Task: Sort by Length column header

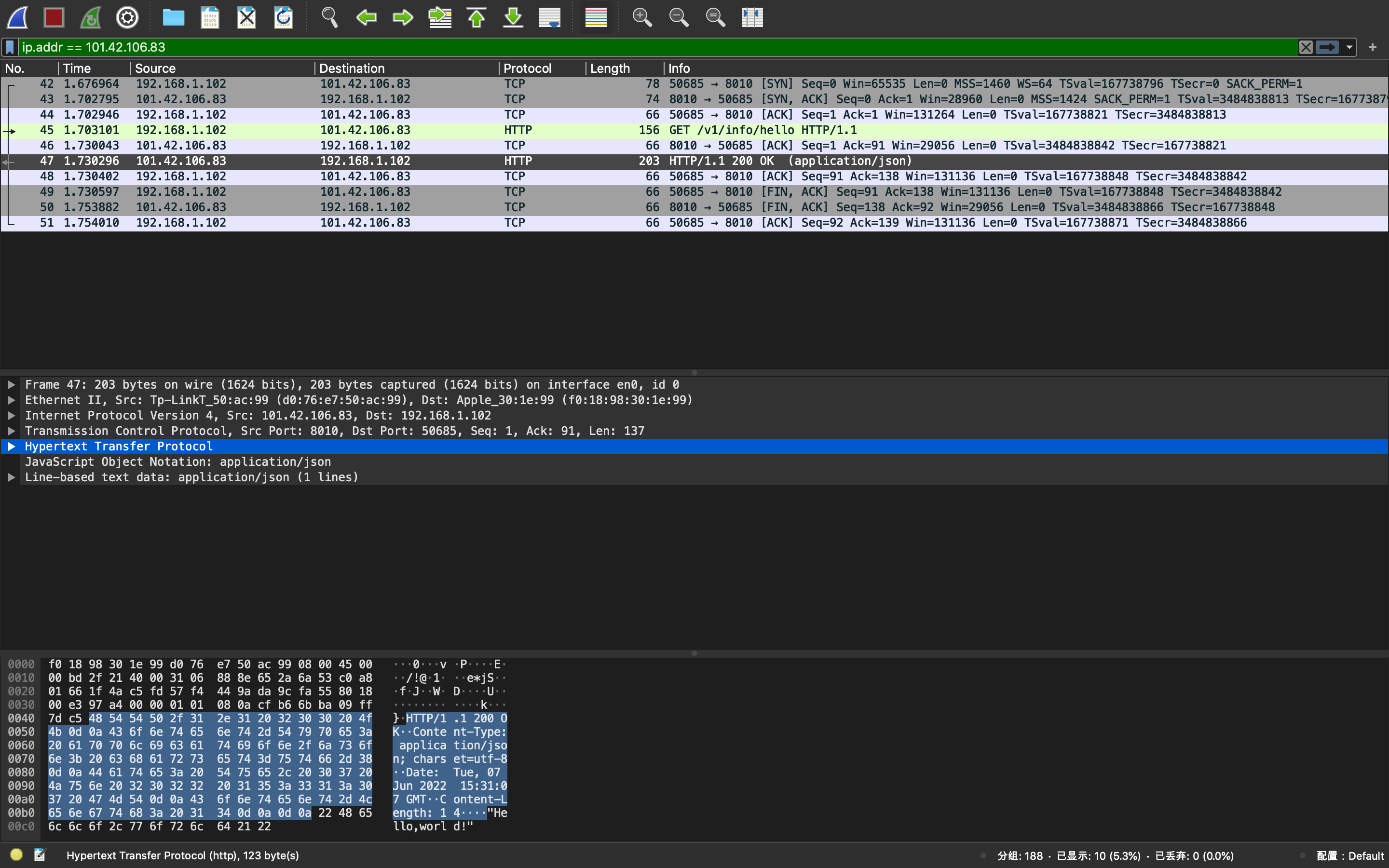Action: (625, 68)
